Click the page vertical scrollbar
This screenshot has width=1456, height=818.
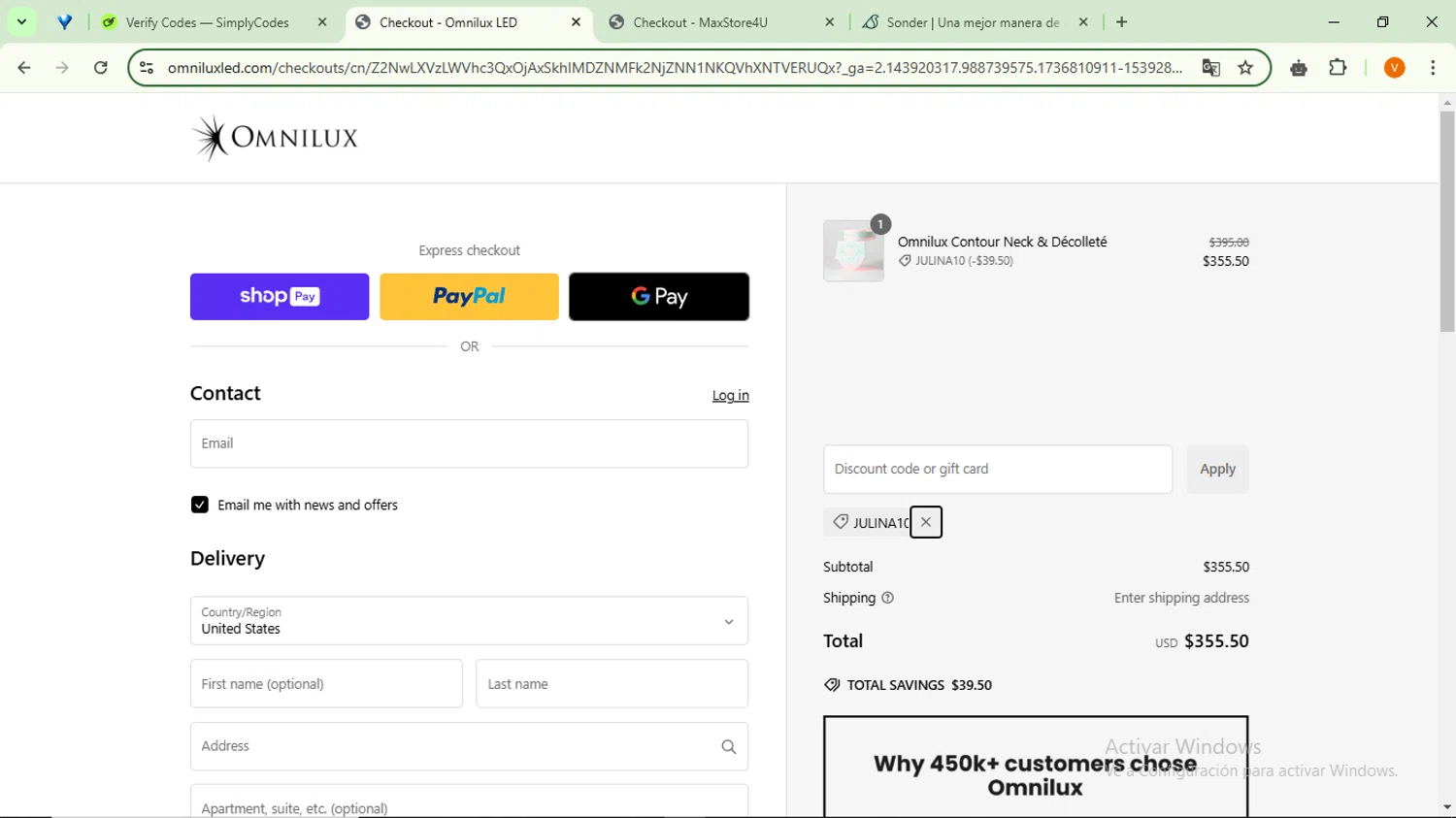[1446, 221]
